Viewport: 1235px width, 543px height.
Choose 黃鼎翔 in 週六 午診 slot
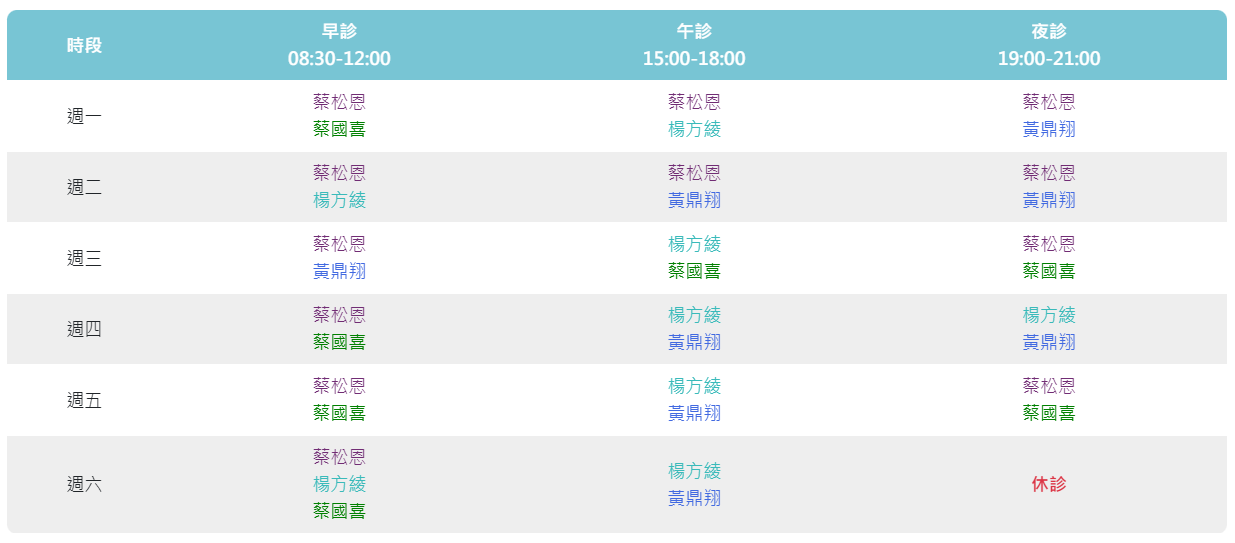click(x=694, y=498)
